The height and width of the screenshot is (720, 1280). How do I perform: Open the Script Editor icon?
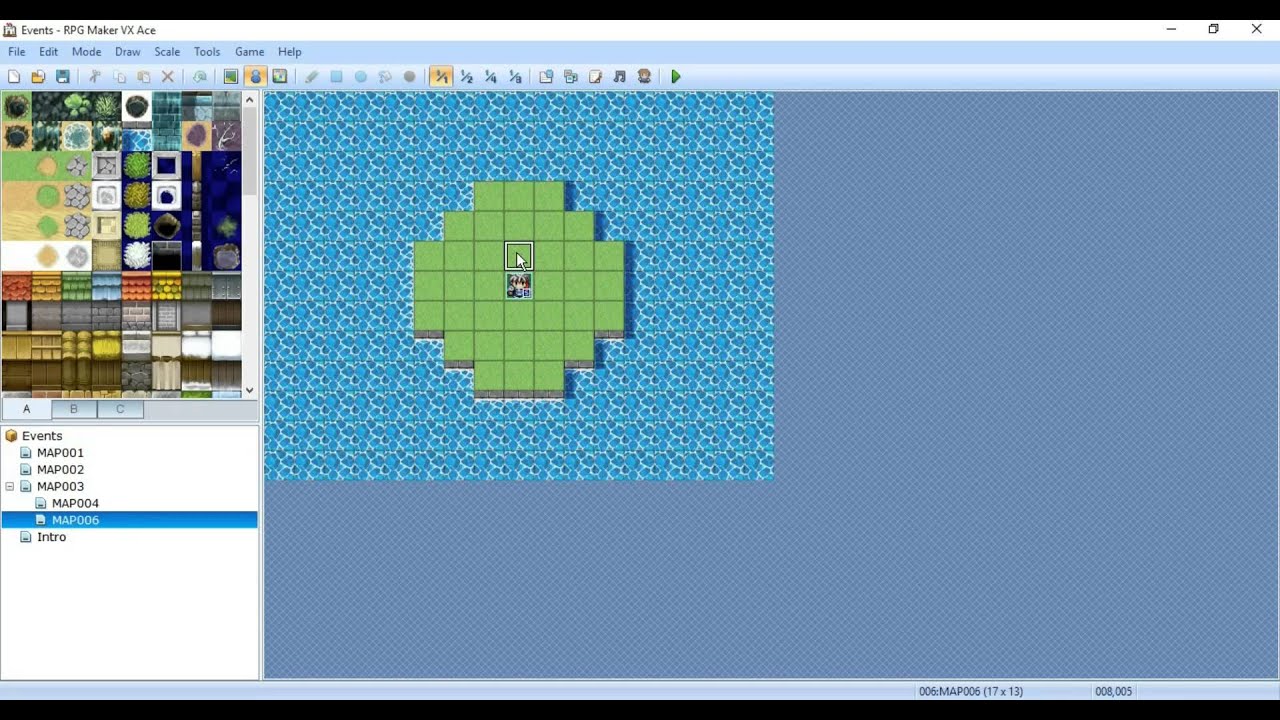click(x=595, y=77)
